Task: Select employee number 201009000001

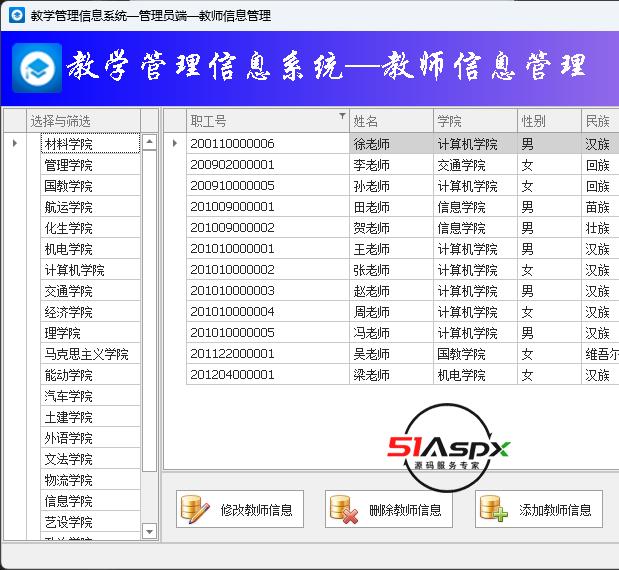Action: 268,206
